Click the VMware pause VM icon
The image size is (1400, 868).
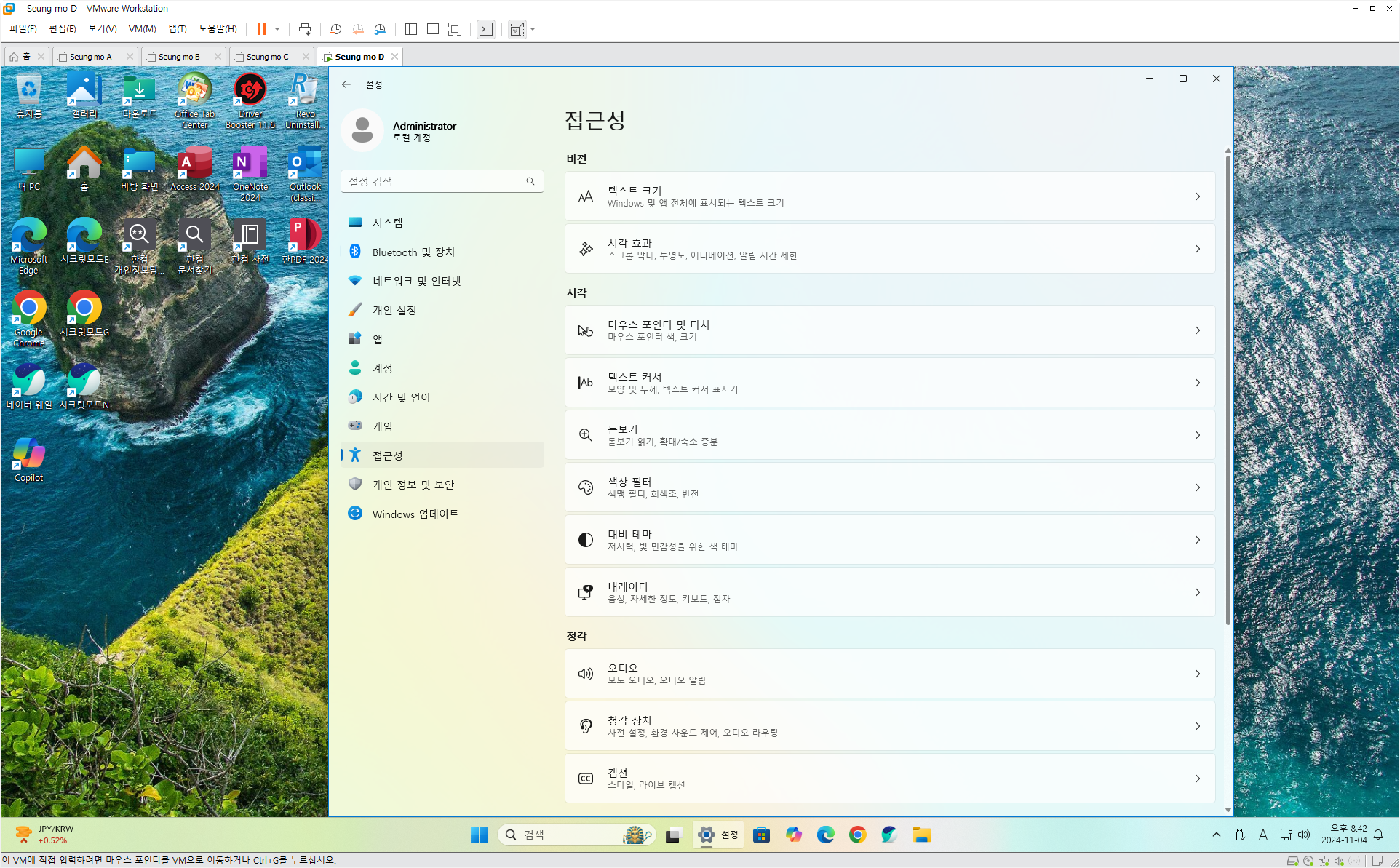click(x=261, y=29)
